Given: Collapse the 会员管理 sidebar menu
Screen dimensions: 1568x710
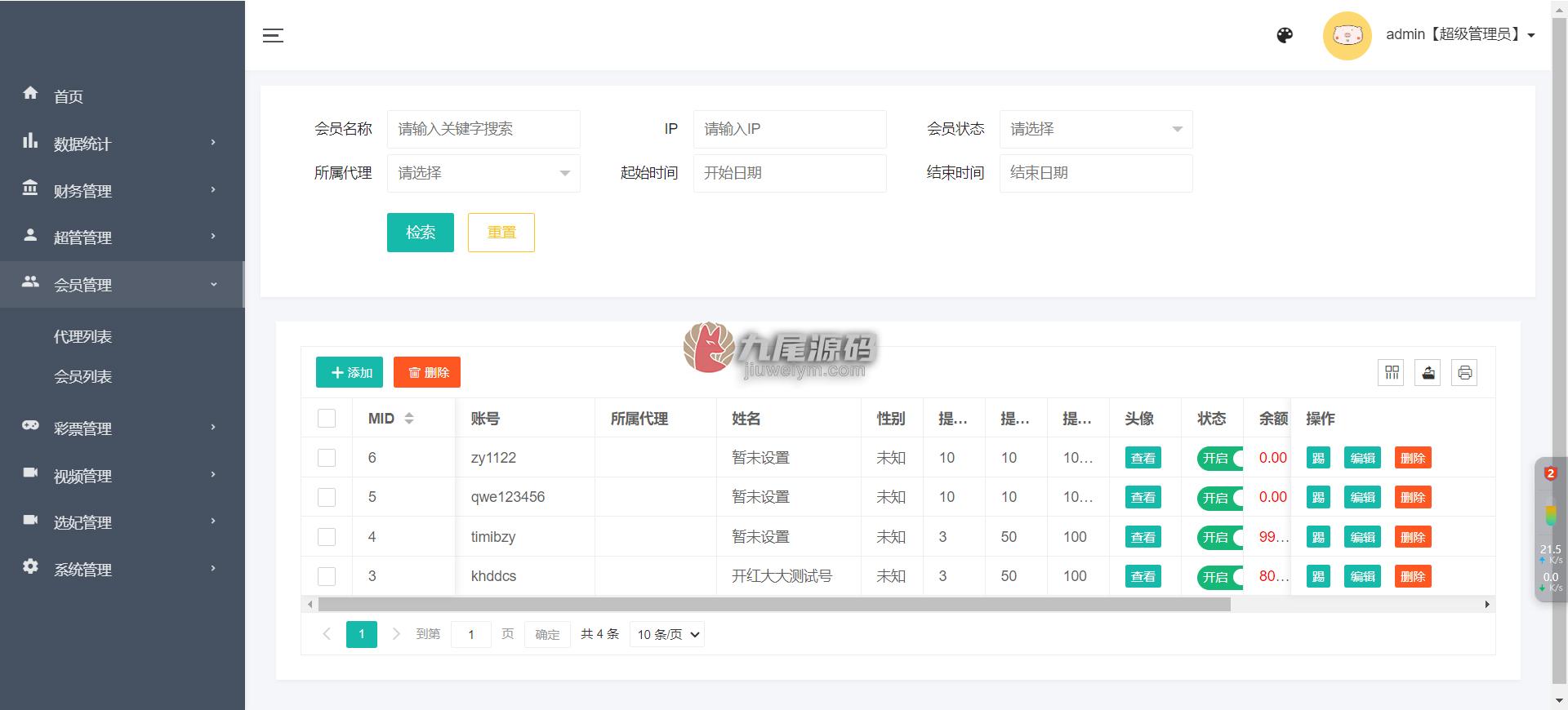Looking at the screenshot, I should click(x=122, y=285).
